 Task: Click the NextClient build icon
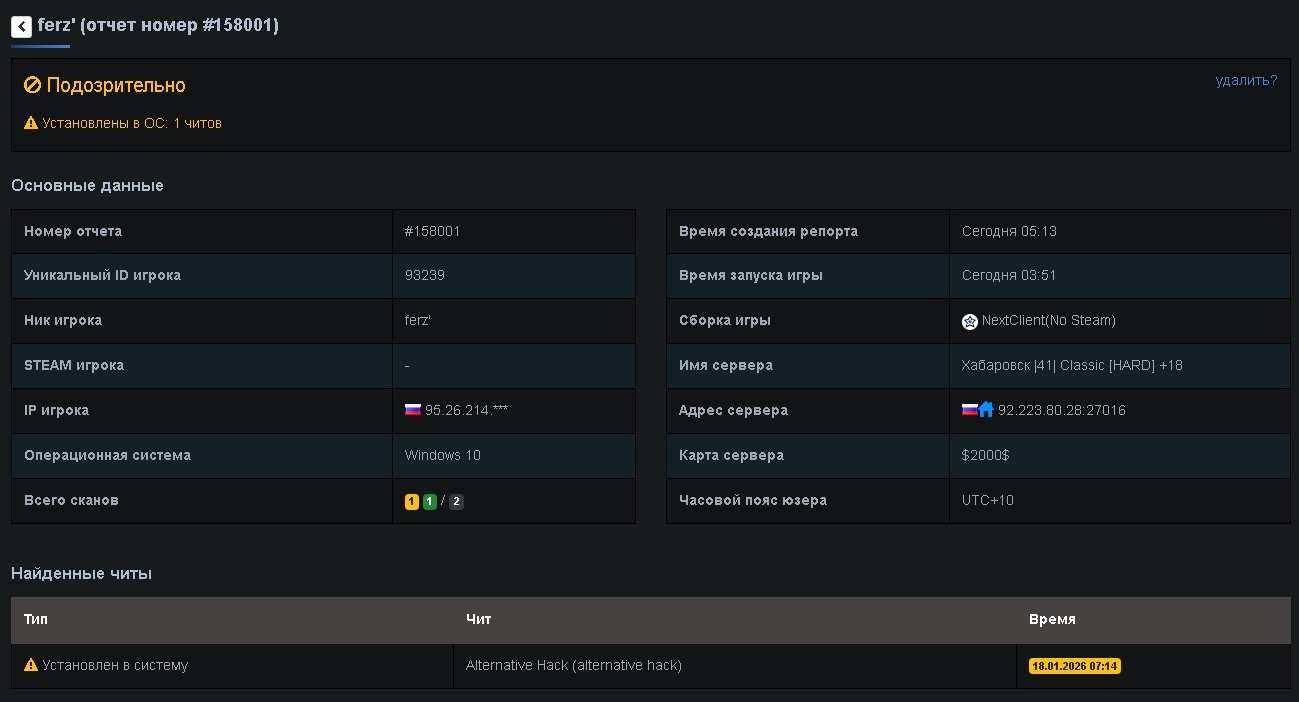[x=969, y=321]
